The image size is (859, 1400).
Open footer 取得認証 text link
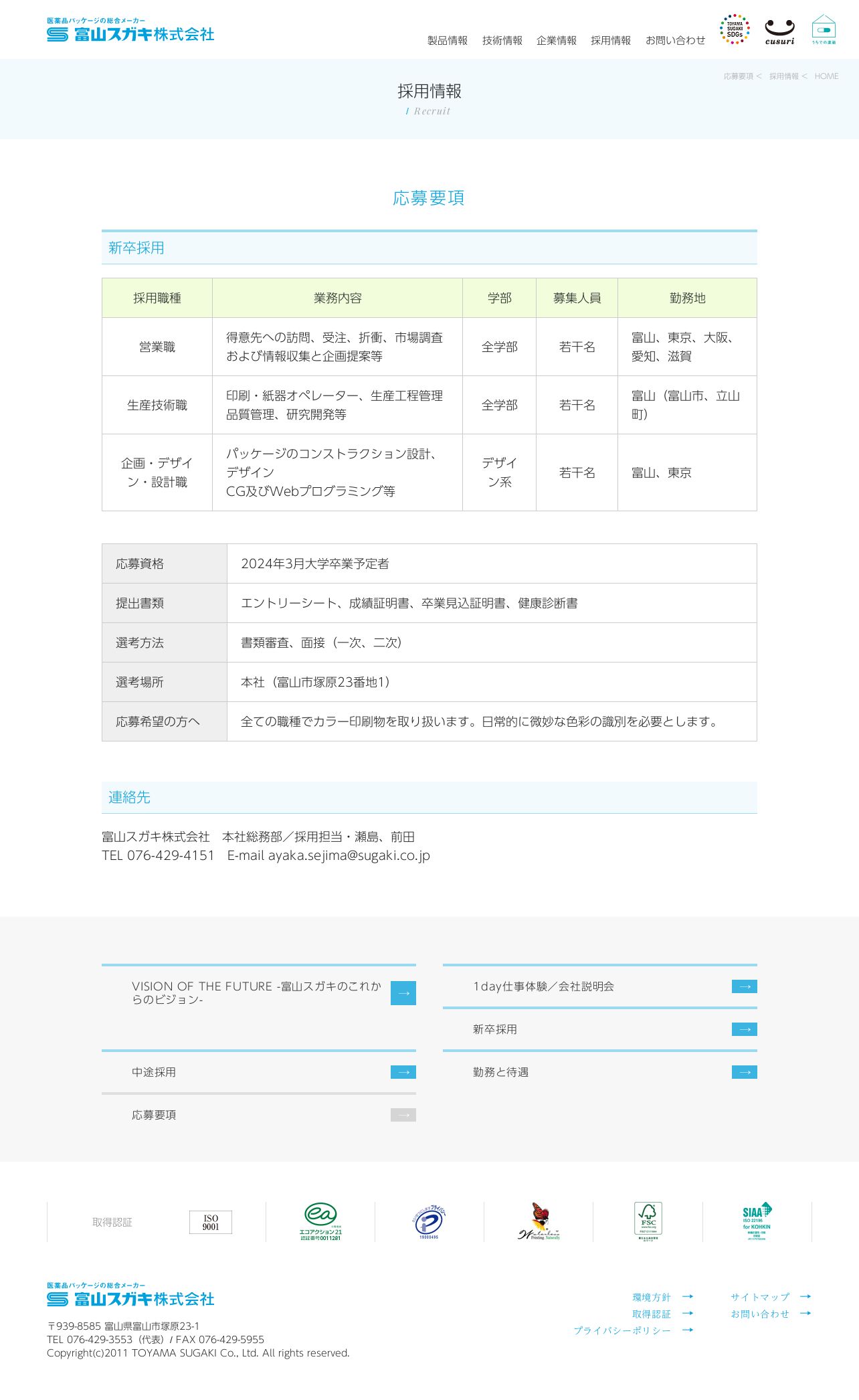coord(652,1314)
